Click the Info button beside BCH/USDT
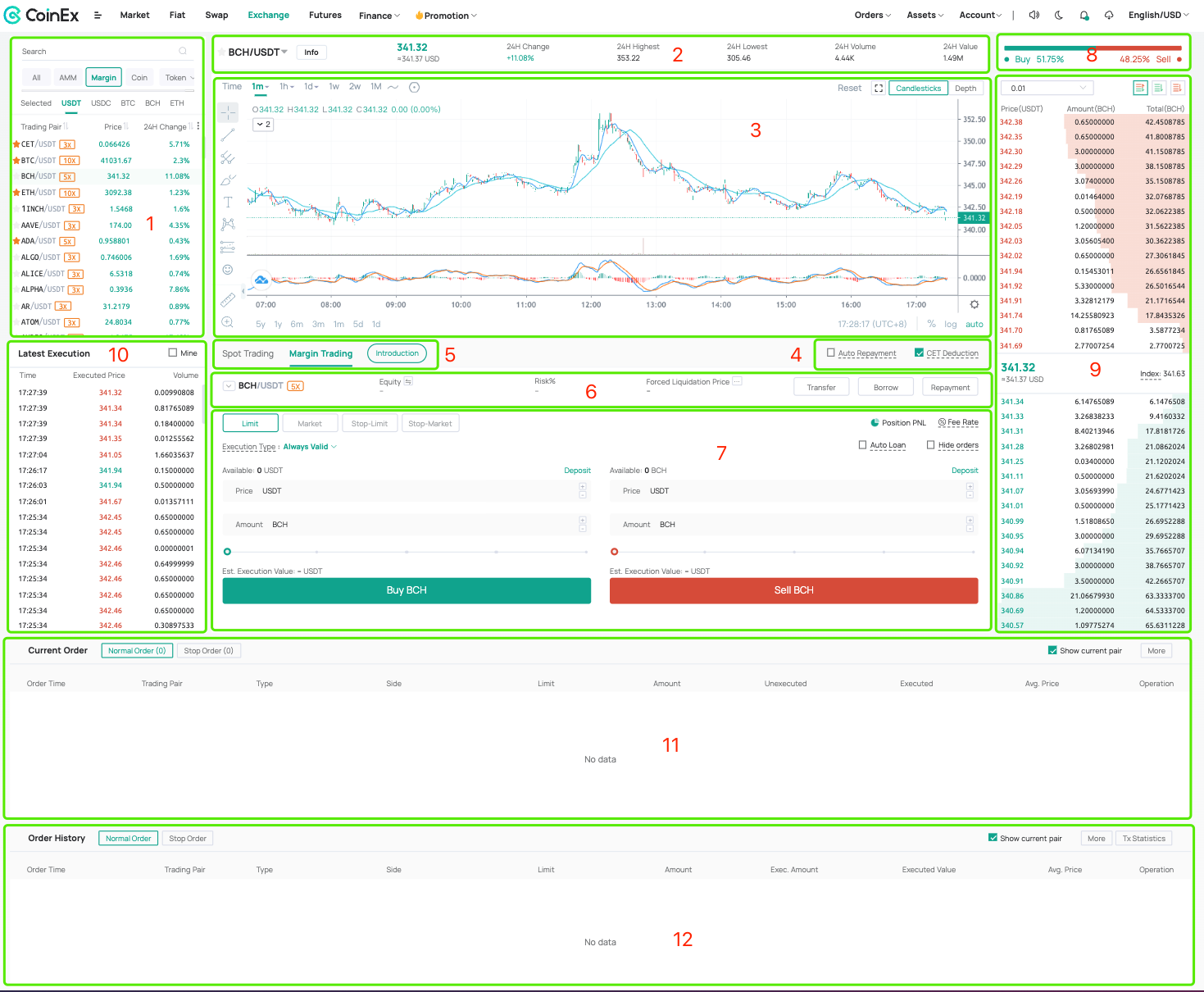The height and width of the screenshot is (992, 1204). pos(311,52)
